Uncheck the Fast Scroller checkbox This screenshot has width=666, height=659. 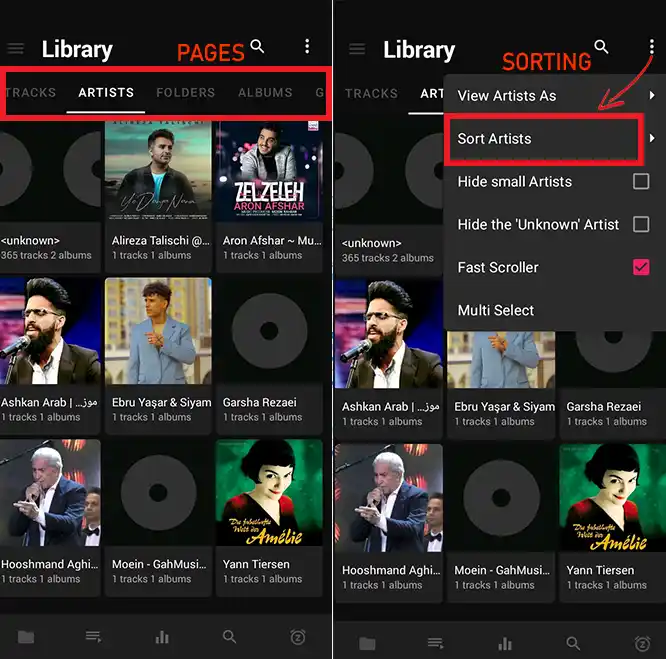tap(641, 267)
